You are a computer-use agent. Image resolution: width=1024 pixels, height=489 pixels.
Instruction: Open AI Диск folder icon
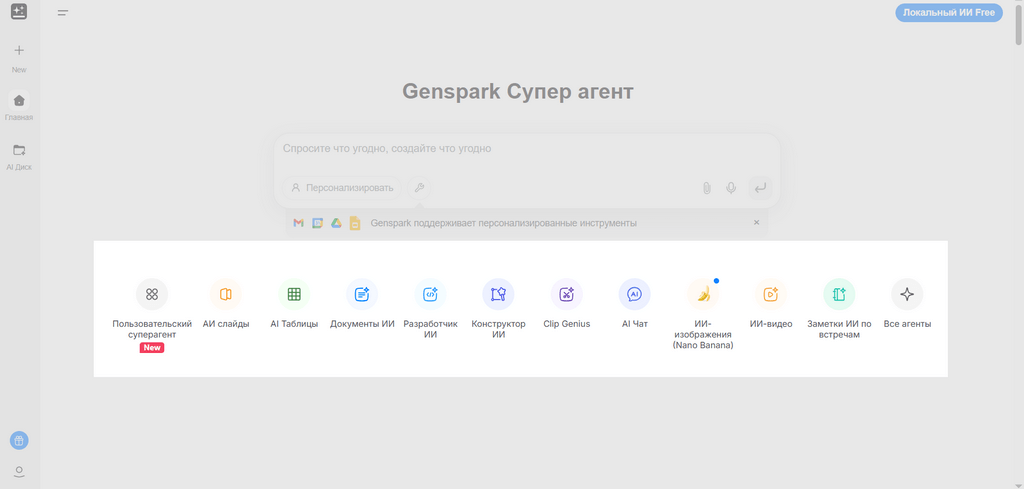(x=19, y=150)
